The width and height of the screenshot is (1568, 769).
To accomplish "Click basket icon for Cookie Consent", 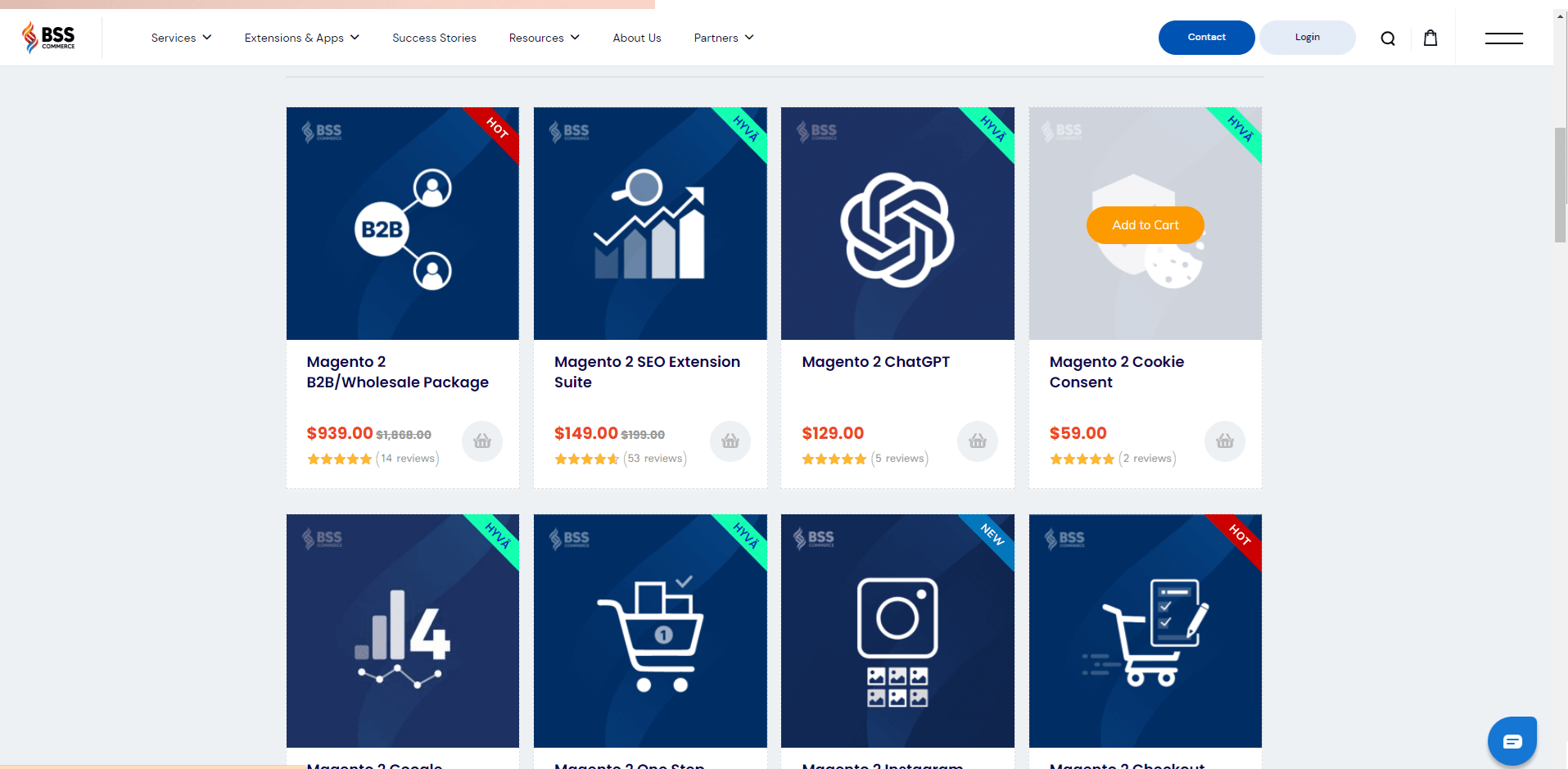I will [x=1225, y=441].
